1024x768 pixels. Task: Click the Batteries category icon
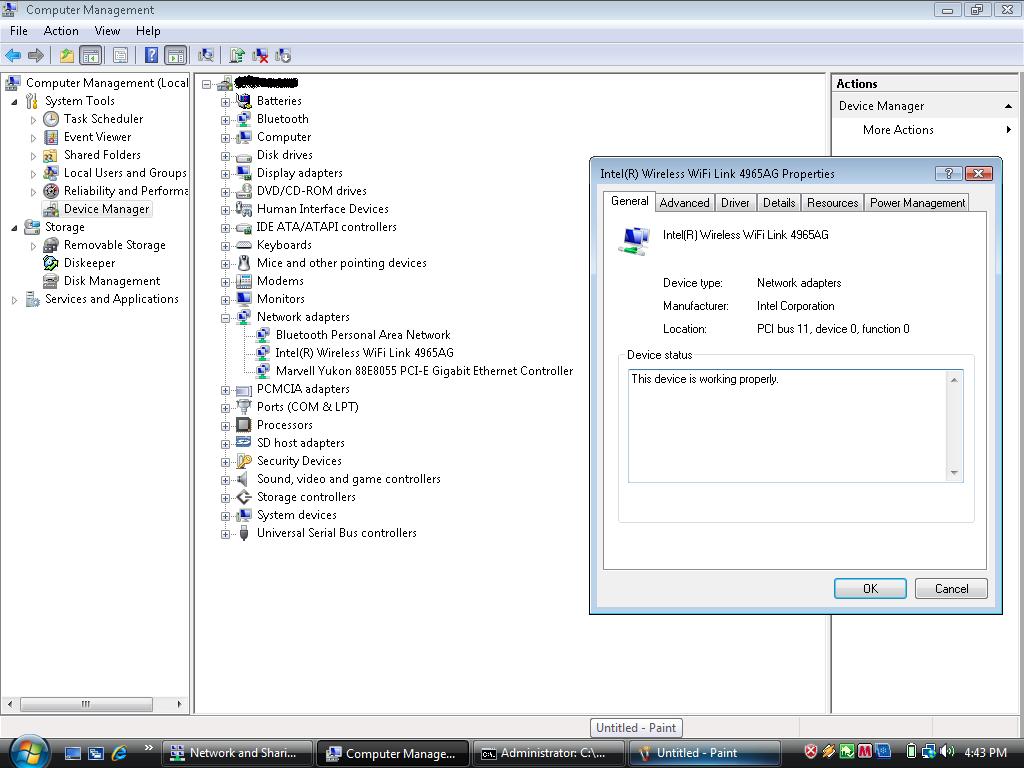[x=244, y=101]
